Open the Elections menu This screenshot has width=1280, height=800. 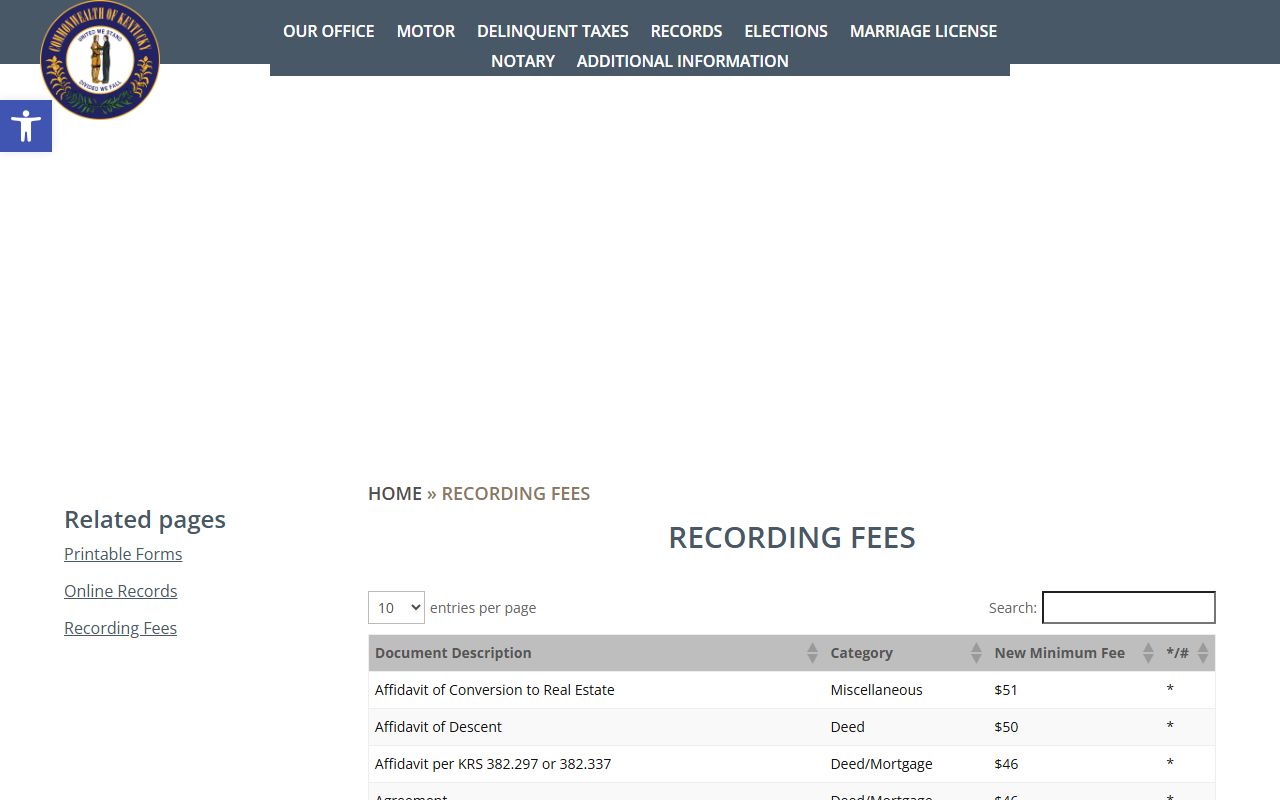pyautogui.click(x=786, y=31)
